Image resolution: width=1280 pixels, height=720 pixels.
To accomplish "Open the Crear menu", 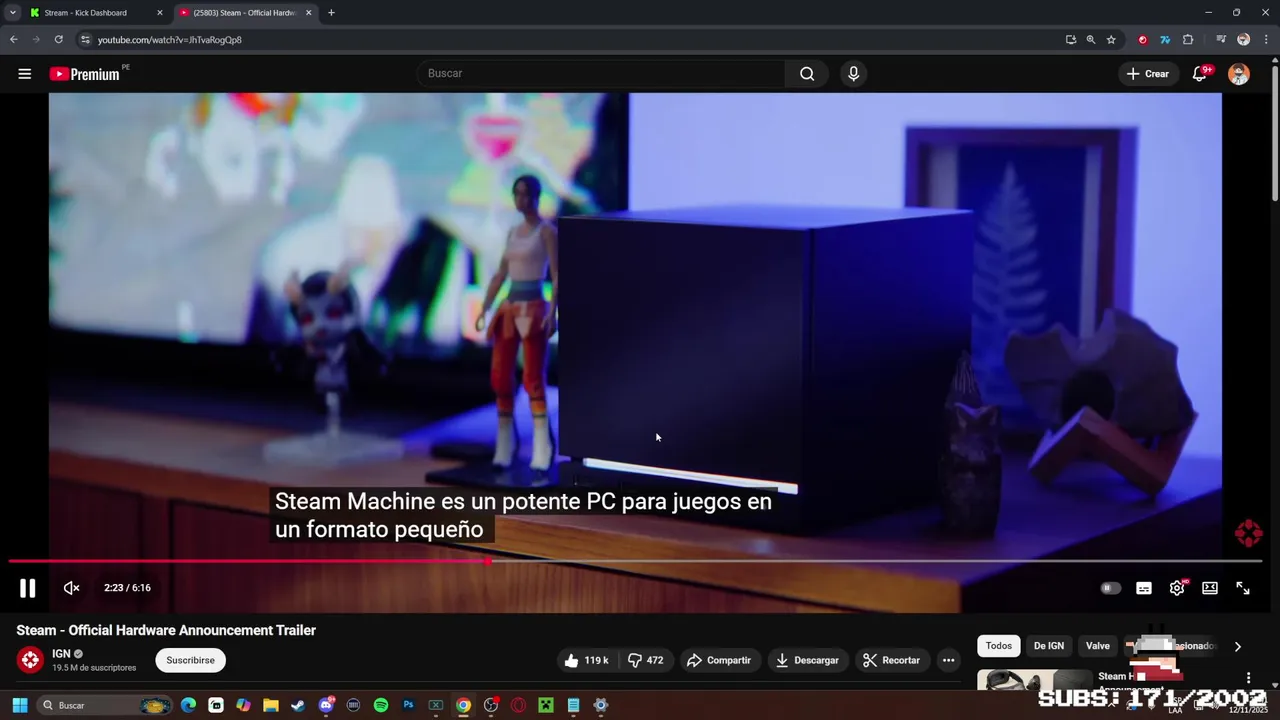I will point(1148,74).
